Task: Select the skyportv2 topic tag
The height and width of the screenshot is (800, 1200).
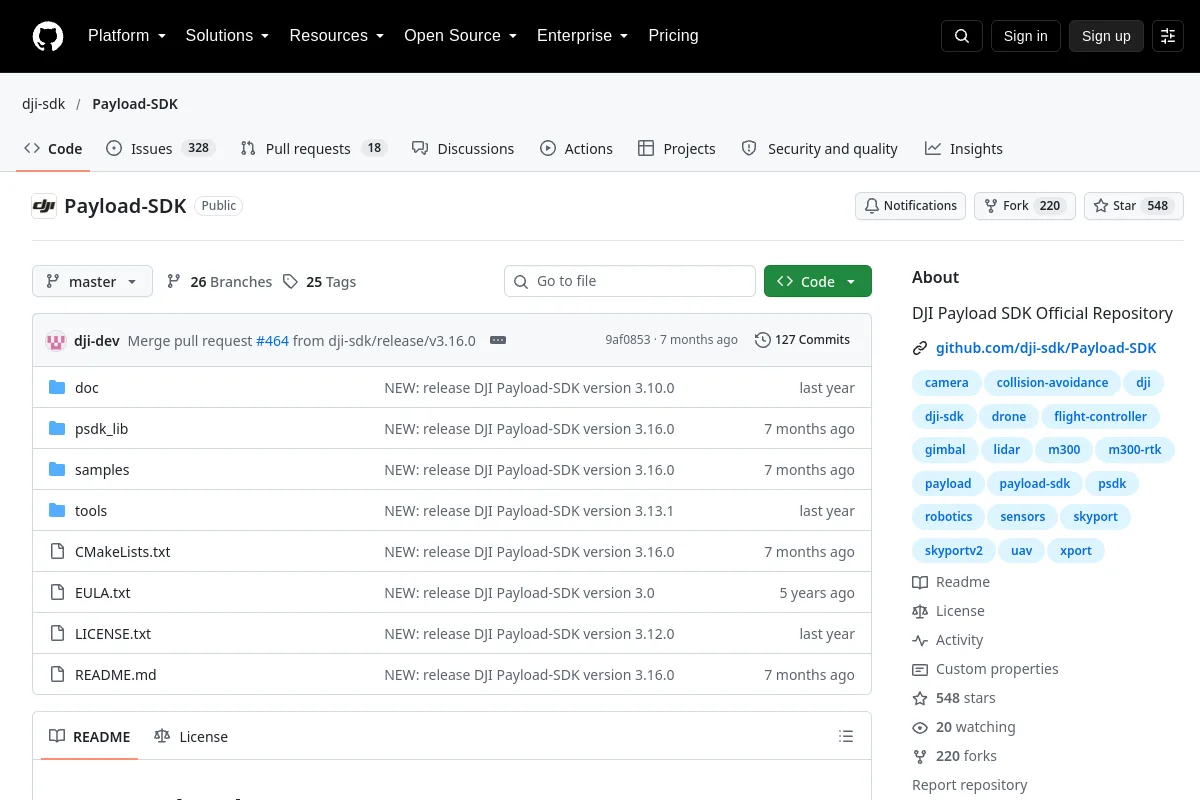Action: pos(953,551)
